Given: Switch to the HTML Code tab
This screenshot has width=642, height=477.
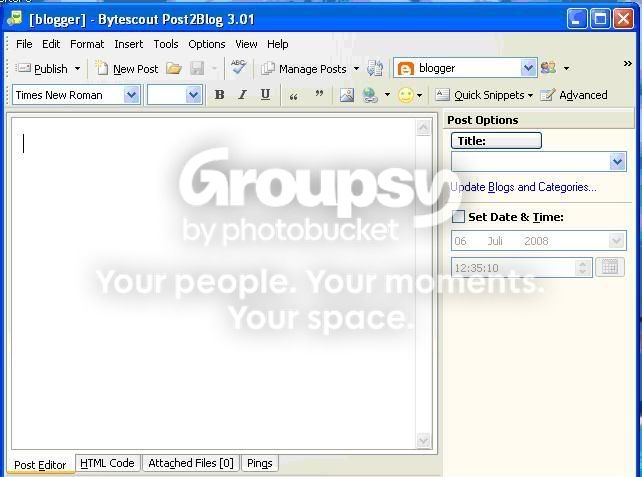Looking at the screenshot, I should [x=107, y=463].
